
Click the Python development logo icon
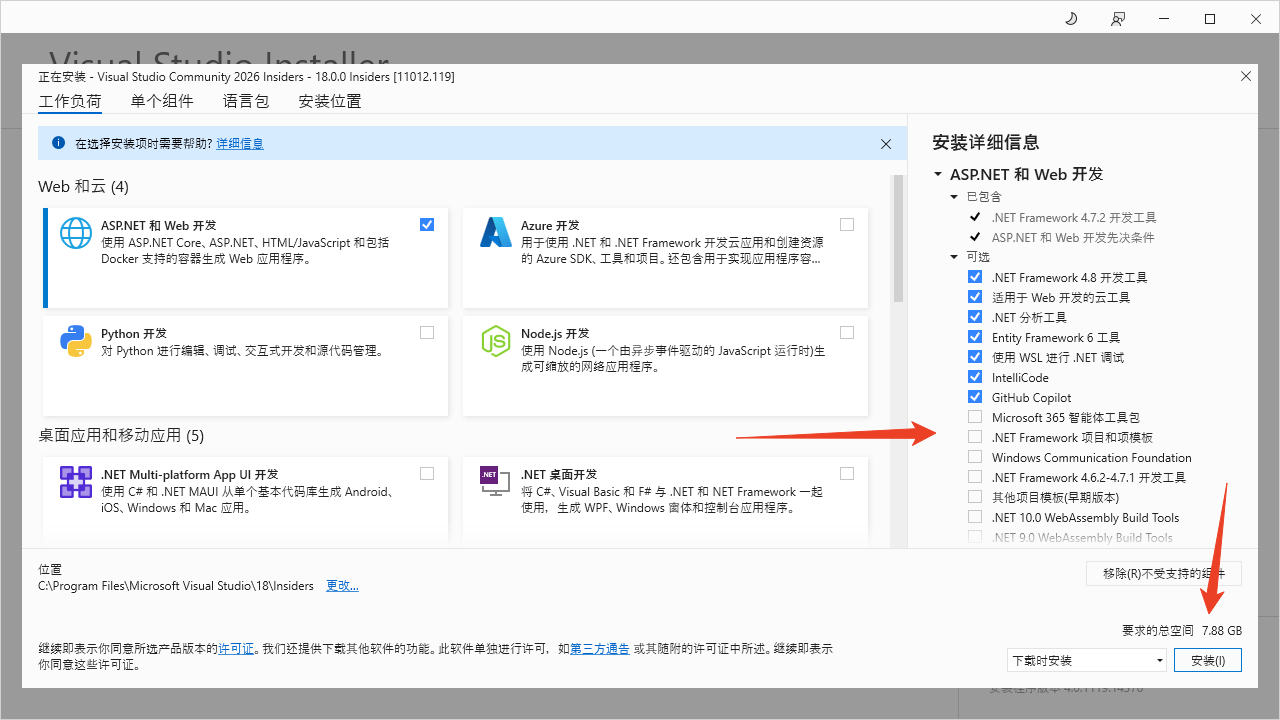[76, 341]
